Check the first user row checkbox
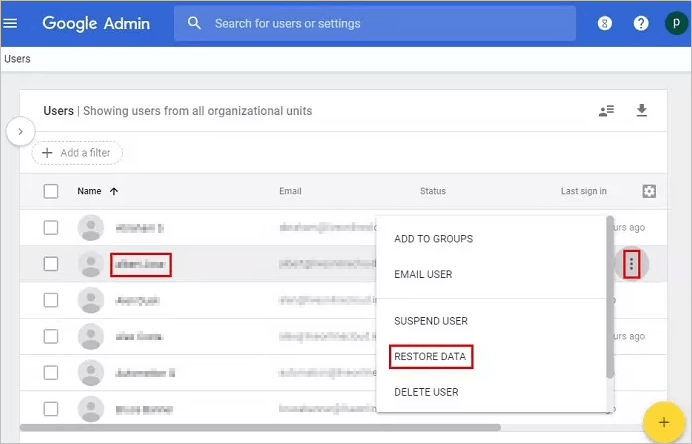Image resolution: width=692 pixels, height=444 pixels. pos(51,228)
